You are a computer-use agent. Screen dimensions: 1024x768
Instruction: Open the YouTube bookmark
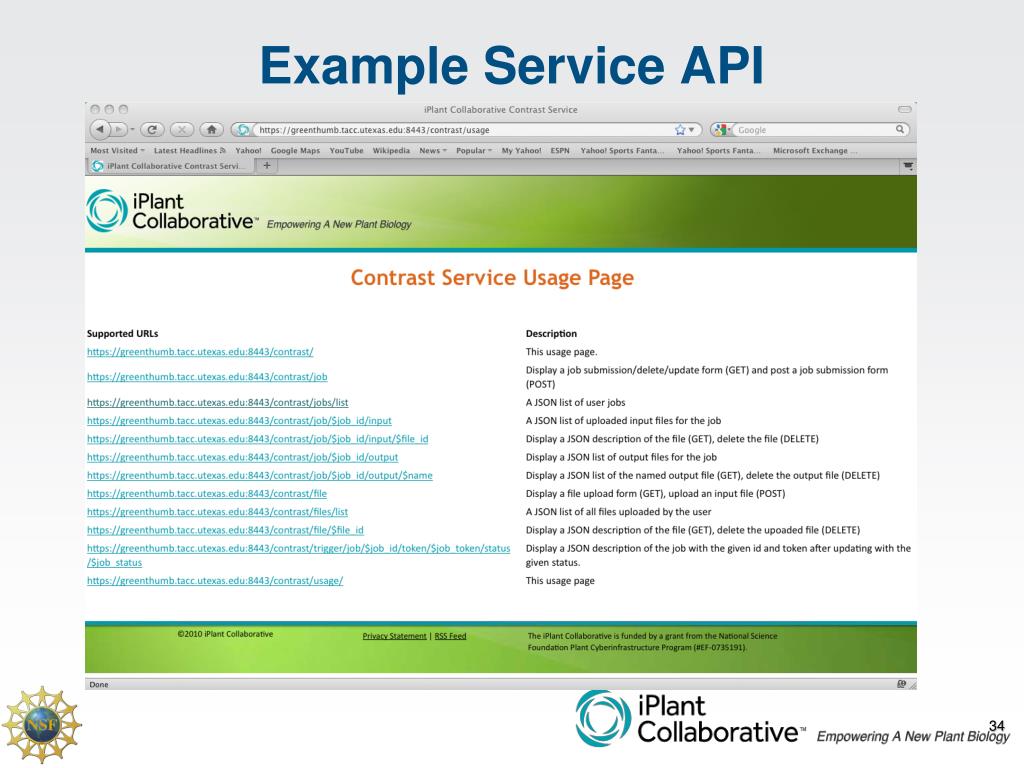pyautogui.click(x=346, y=150)
